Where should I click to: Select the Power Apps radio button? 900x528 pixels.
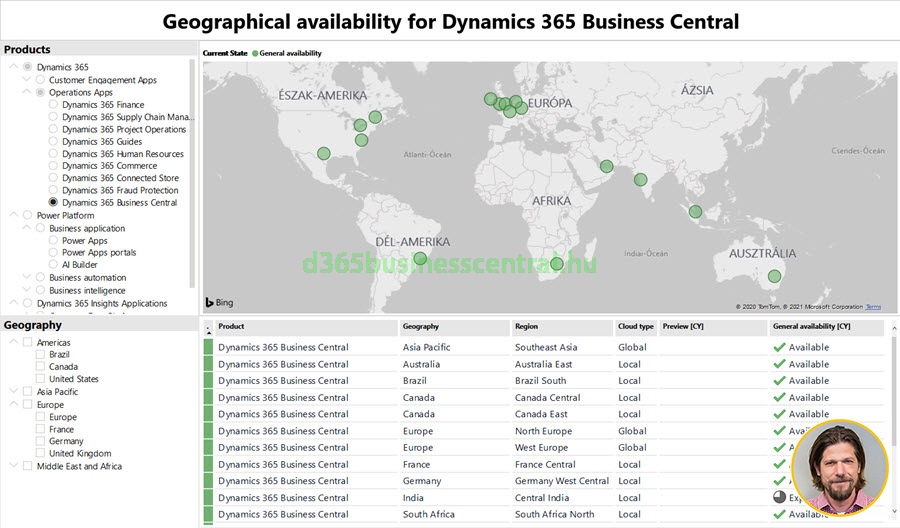(53, 241)
